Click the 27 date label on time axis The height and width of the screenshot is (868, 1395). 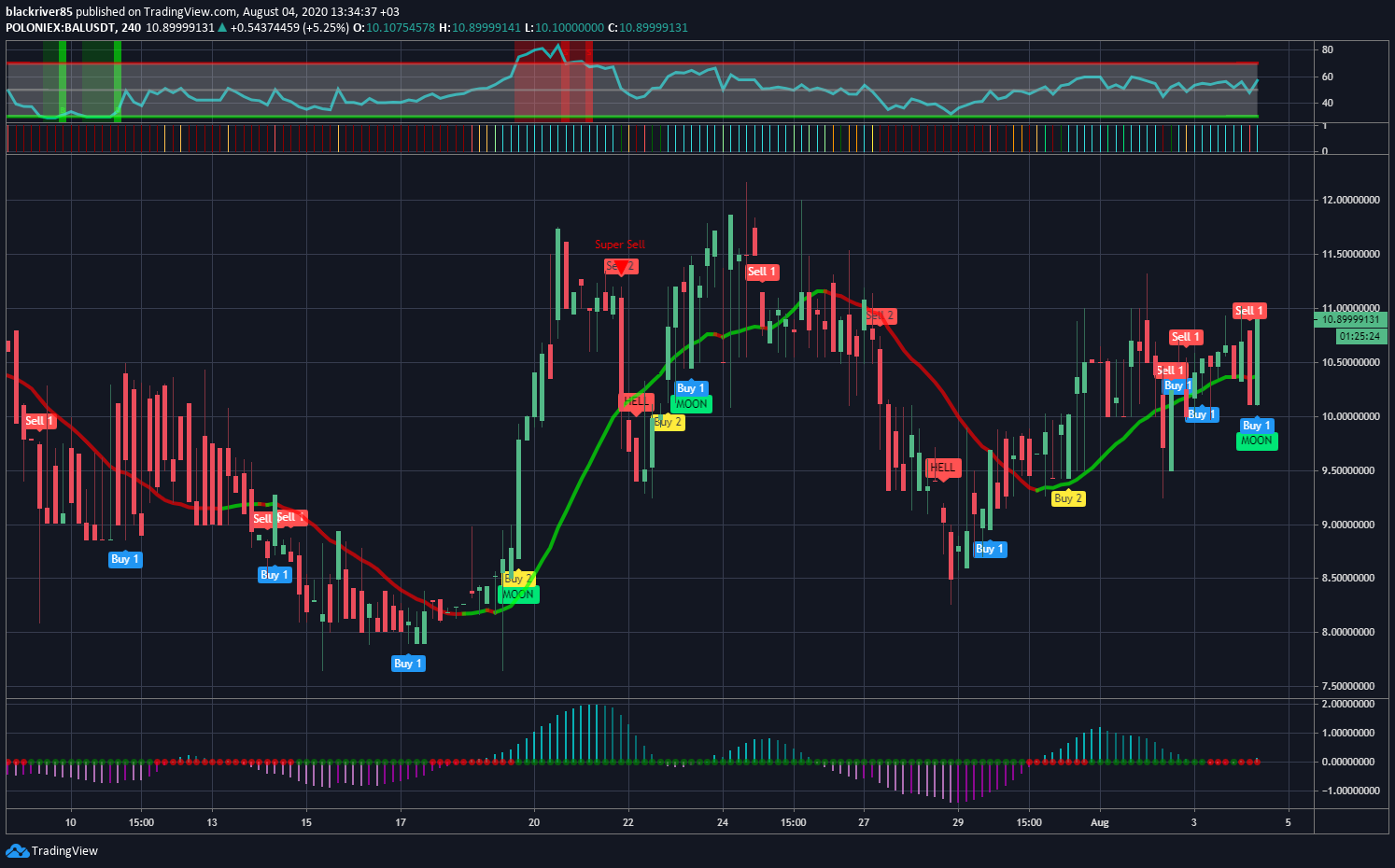point(864,822)
